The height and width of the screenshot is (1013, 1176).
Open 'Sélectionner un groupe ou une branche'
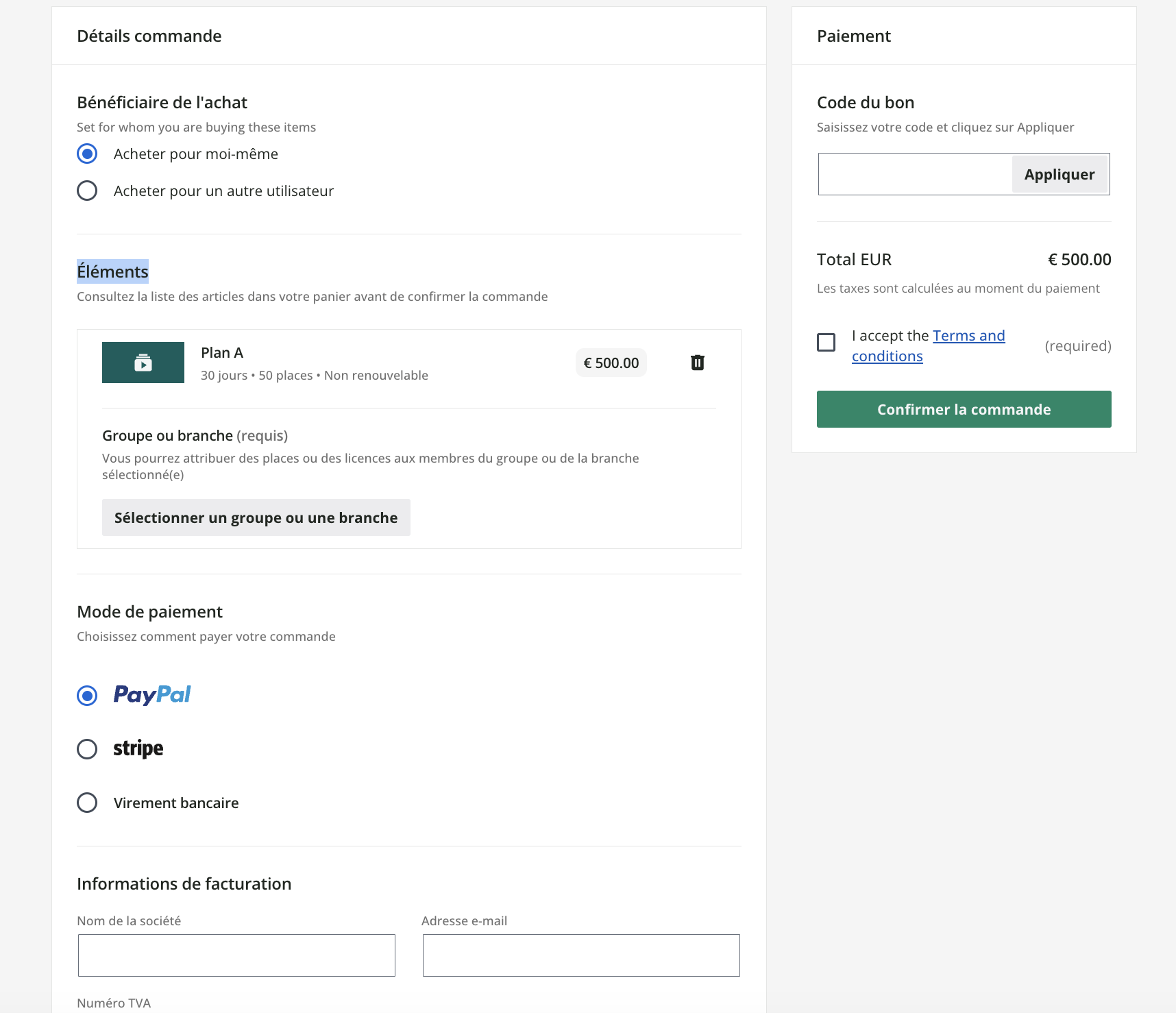pyautogui.click(x=256, y=517)
